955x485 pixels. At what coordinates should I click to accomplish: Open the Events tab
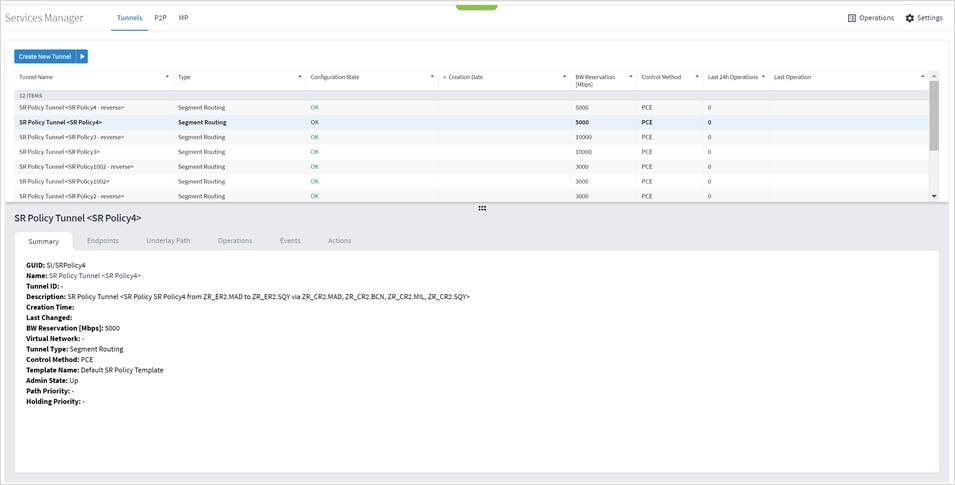click(x=290, y=241)
